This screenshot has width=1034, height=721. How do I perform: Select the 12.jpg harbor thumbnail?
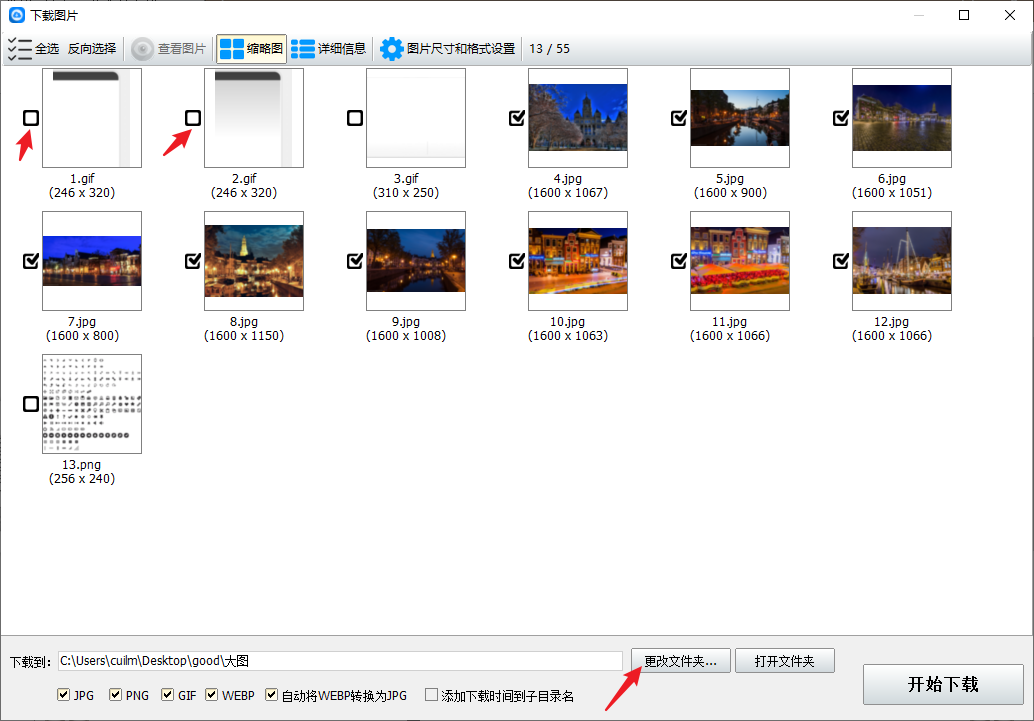click(902, 261)
